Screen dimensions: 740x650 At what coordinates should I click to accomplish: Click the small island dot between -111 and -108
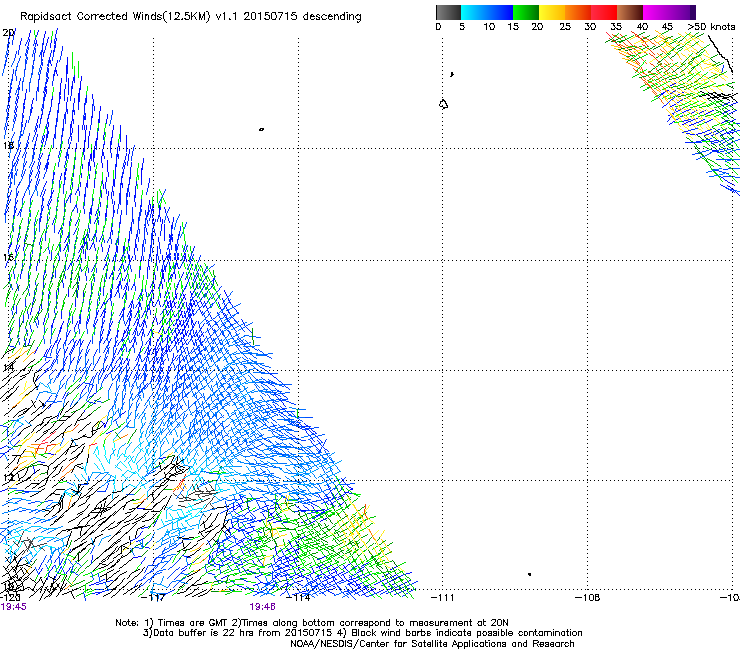[x=530, y=574]
